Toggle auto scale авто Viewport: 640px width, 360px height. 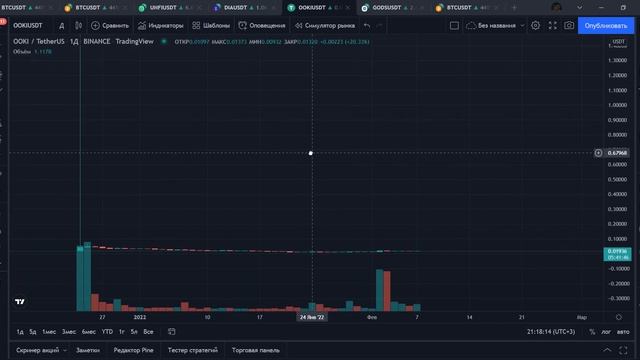coord(623,332)
